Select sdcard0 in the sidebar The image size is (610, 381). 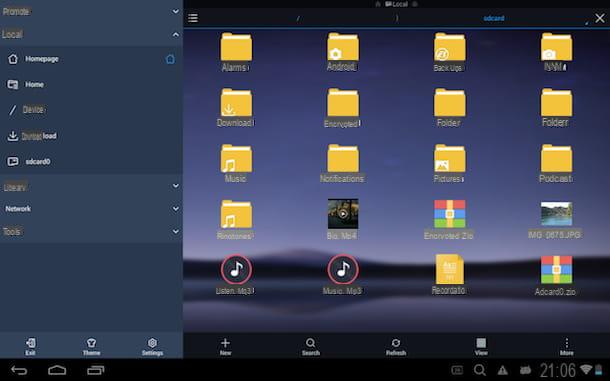pos(91,162)
